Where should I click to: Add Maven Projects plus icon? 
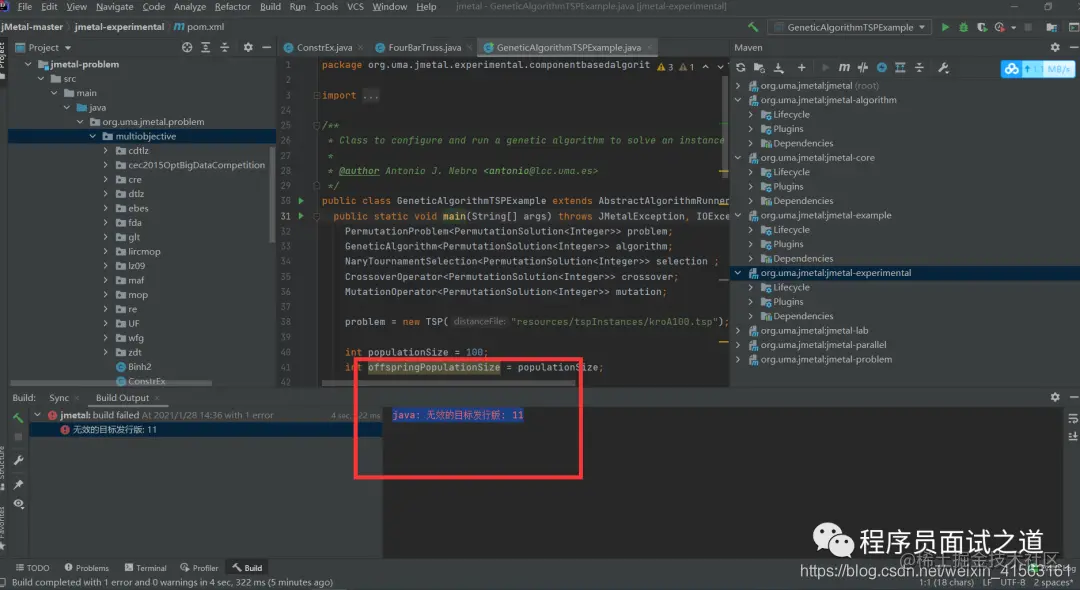point(801,67)
